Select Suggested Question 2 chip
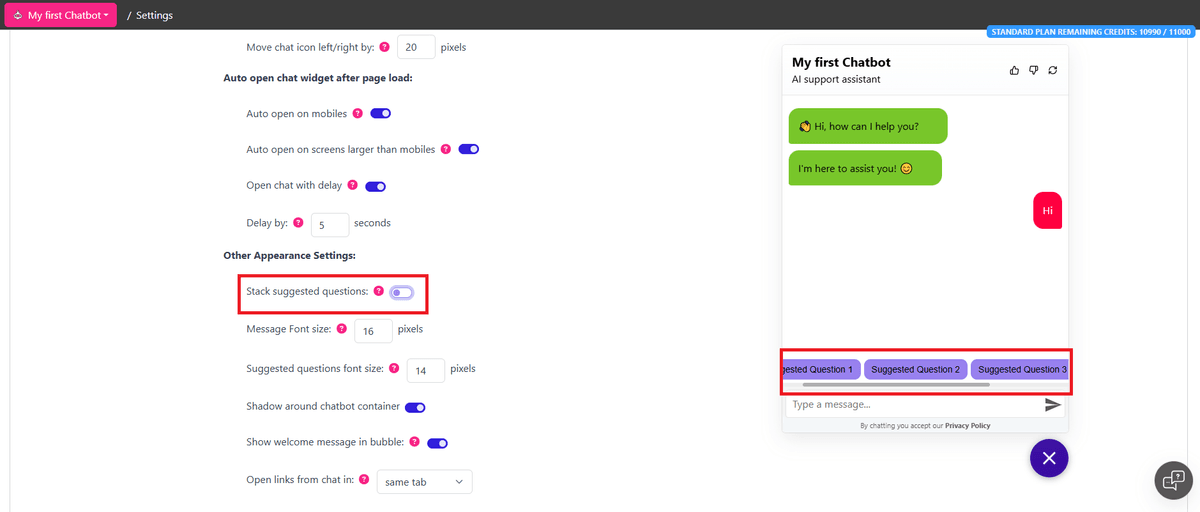 (x=915, y=369)
